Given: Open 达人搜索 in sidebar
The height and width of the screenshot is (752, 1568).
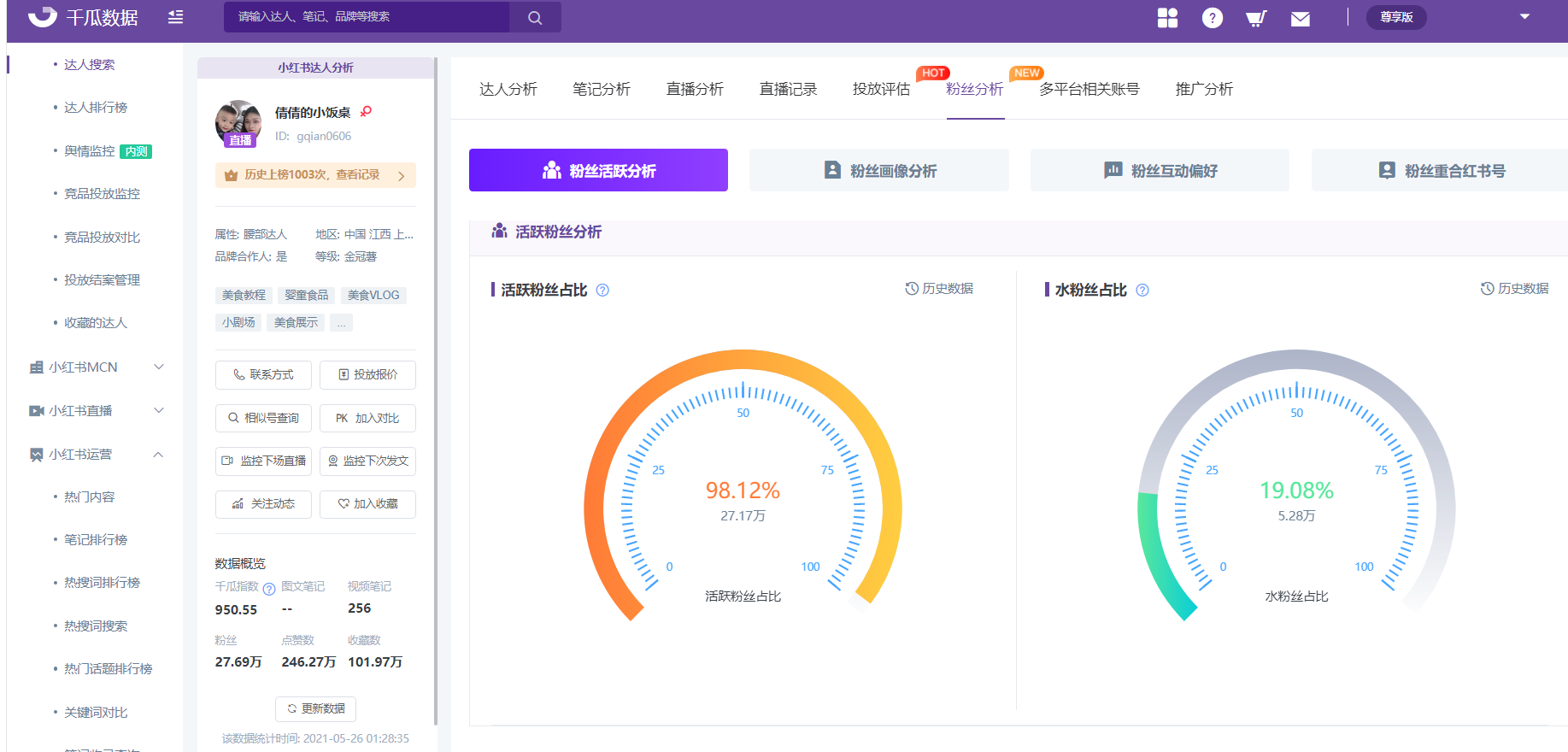Looking at the screenshot, I should [89, 64].
